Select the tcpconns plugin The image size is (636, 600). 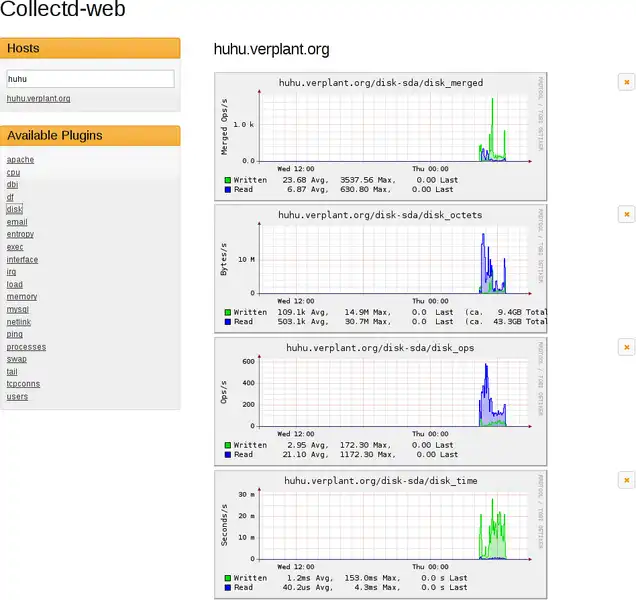[x=23, y=384]
